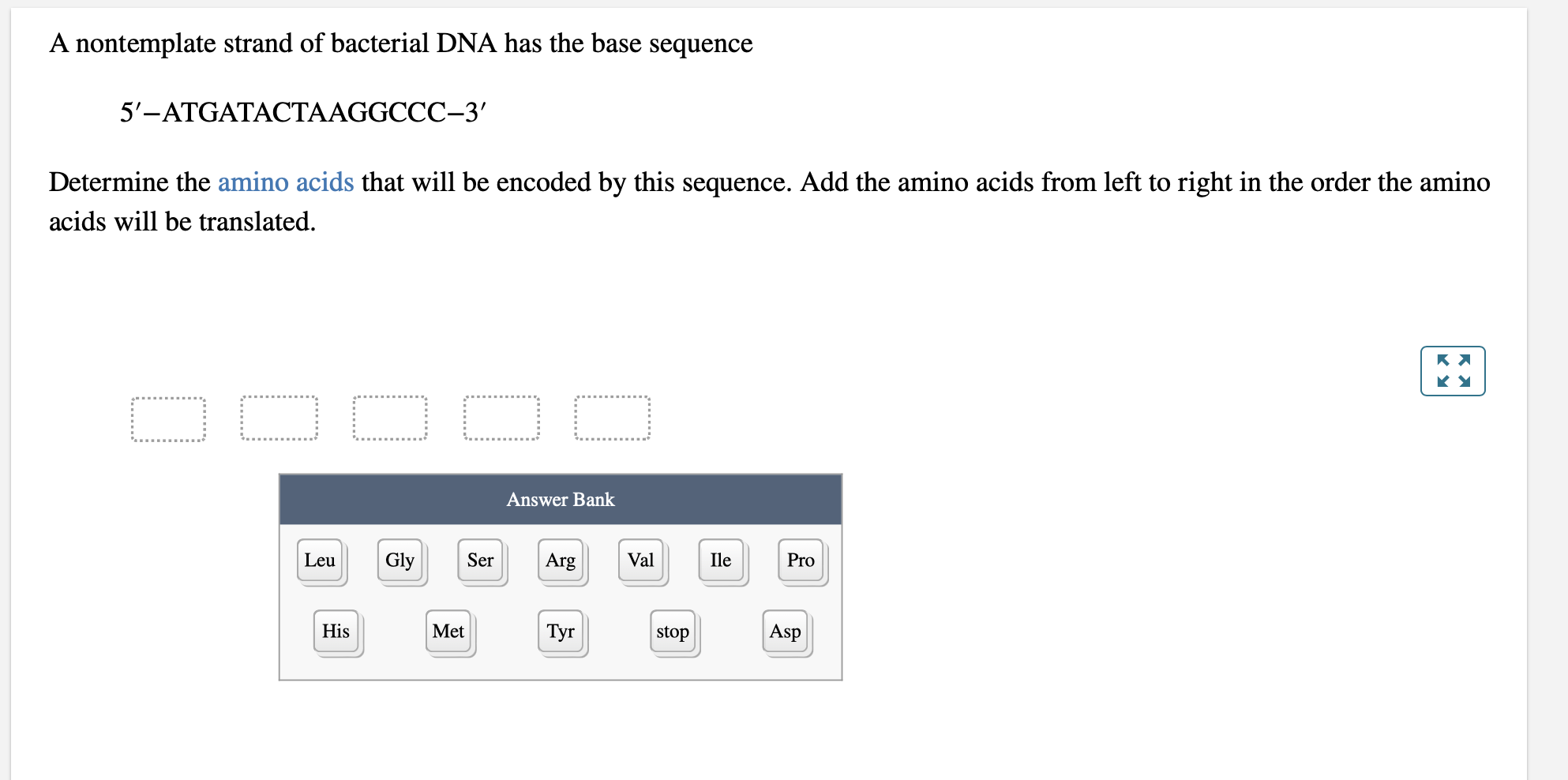The width and height of the screenshot is (1568, 780).
Task: Select the Ile tile
Action: [720, 560]
